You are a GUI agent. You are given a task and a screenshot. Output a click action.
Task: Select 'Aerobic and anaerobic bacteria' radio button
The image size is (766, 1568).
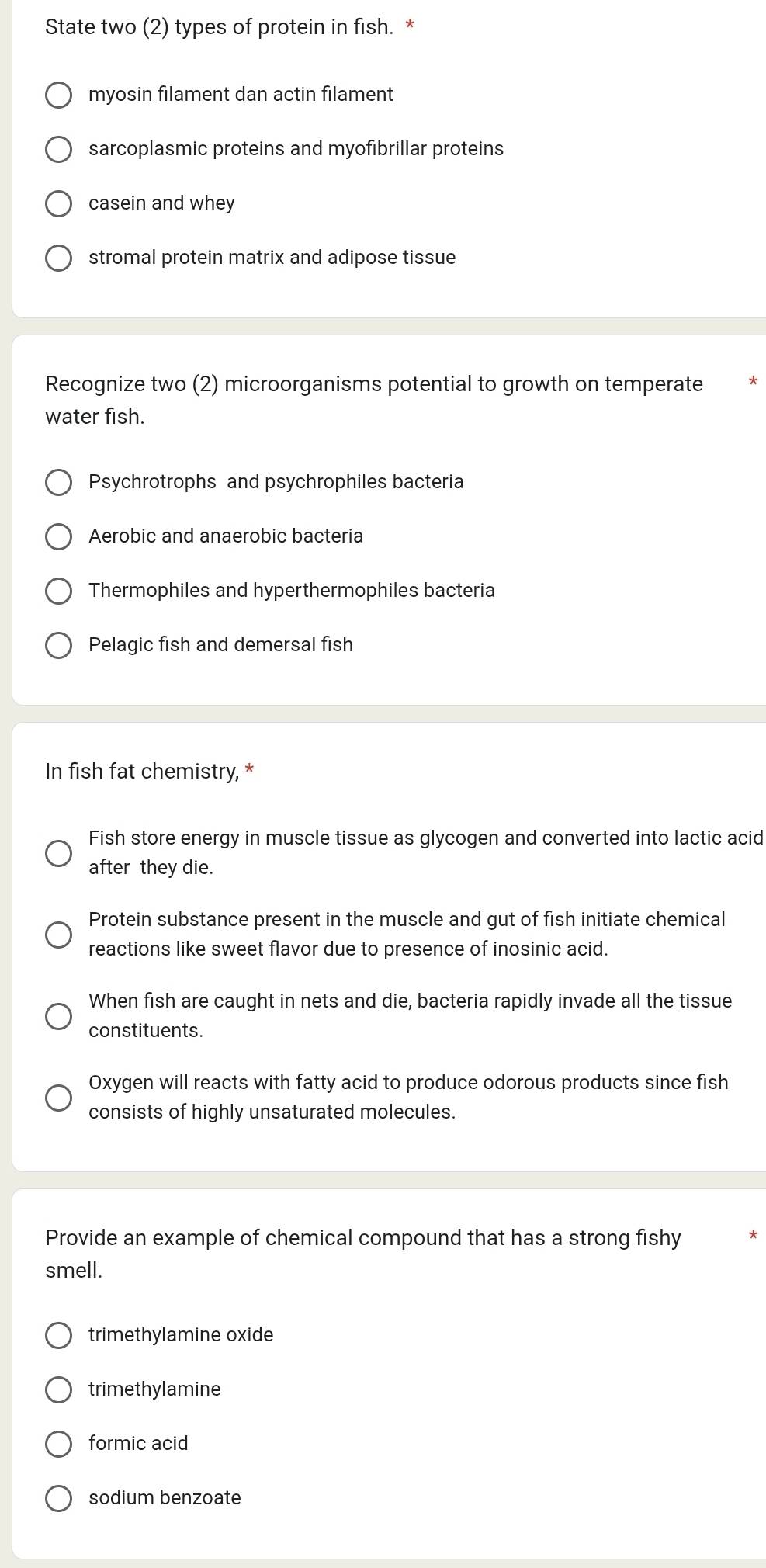pyautogui.click(x=58, y=536)
